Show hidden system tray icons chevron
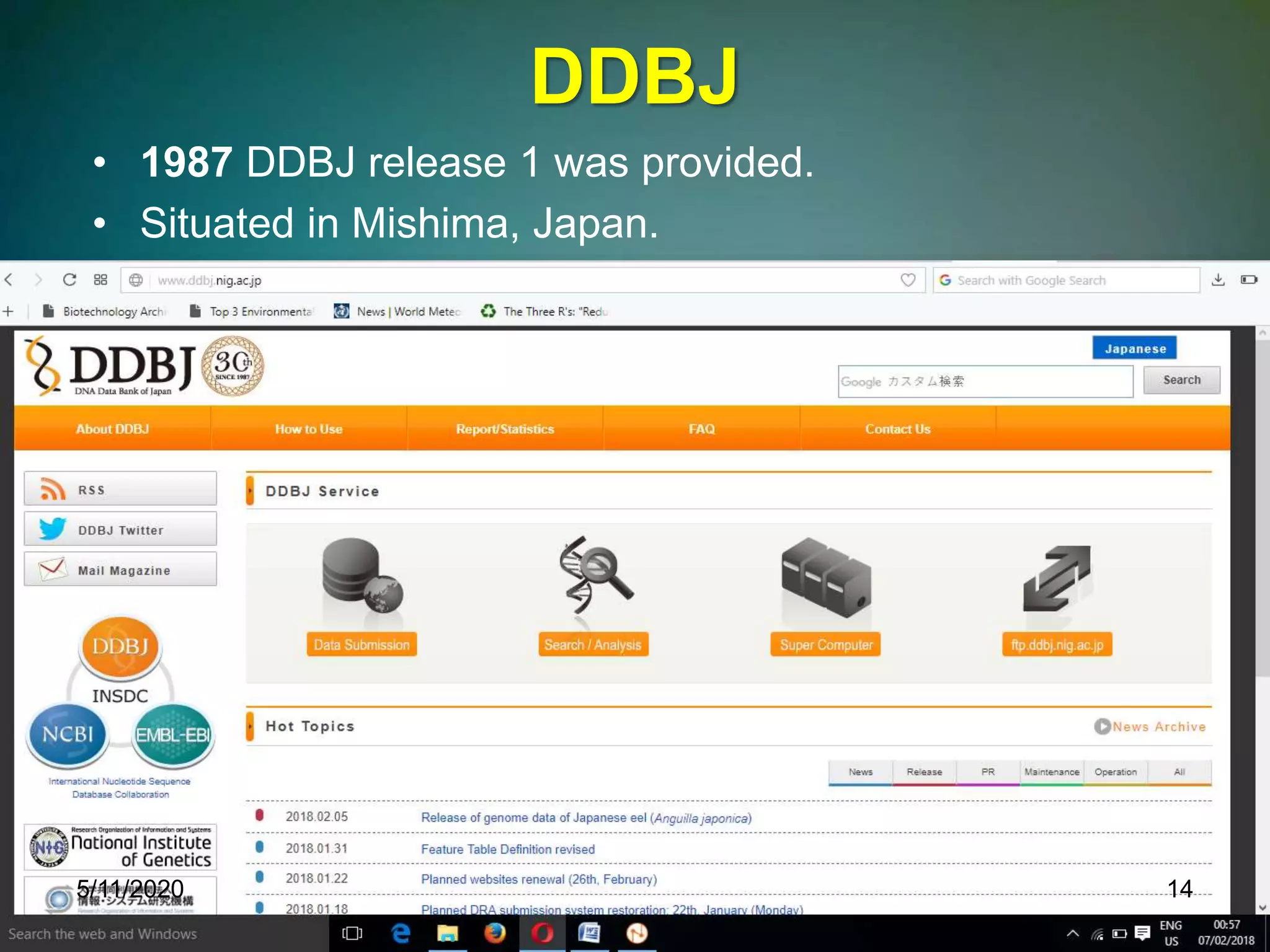Viewport: 1270px width, 952px height. pos(1073,933)
